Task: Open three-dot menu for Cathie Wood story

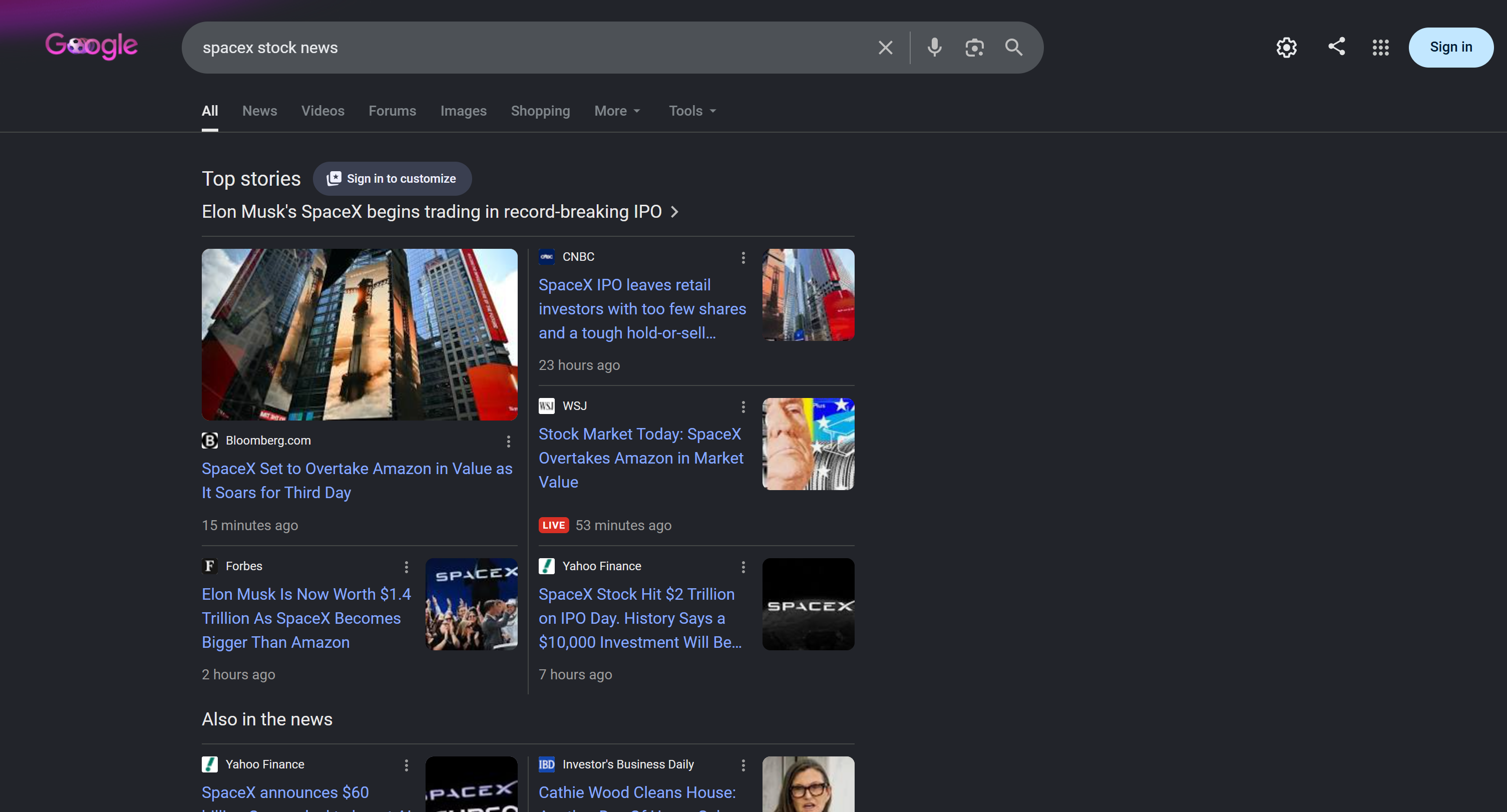Action: (x=743, y=765)
